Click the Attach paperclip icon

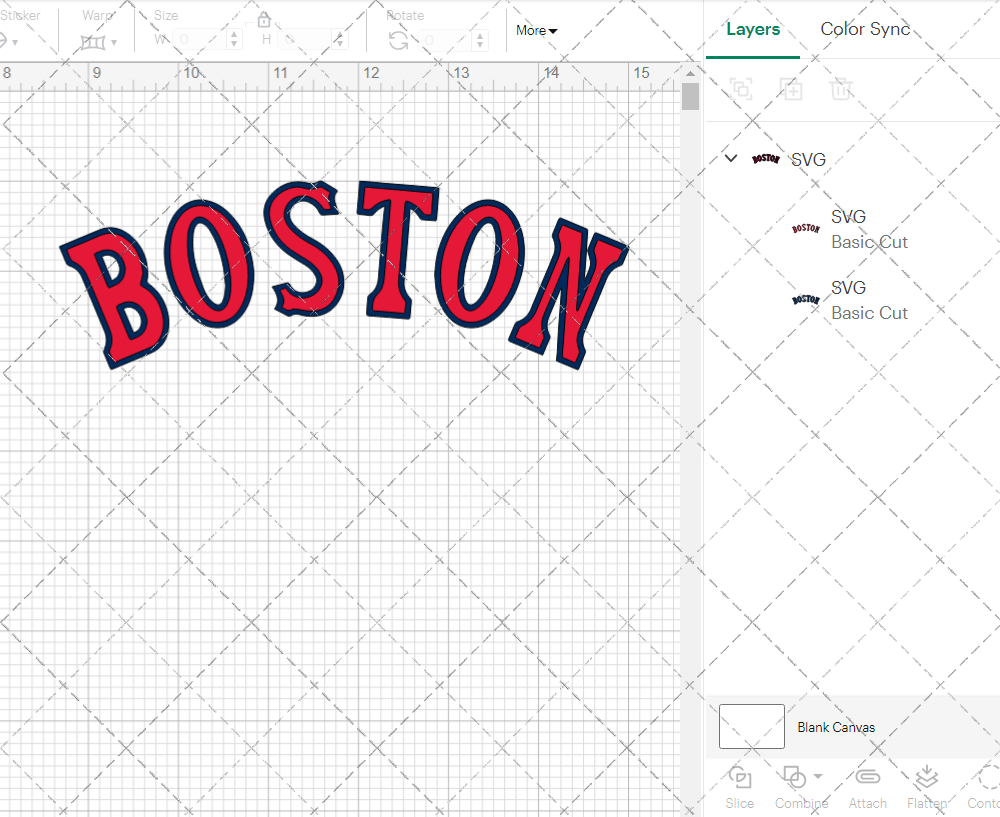pyautogui.click(x=867, y=777)
